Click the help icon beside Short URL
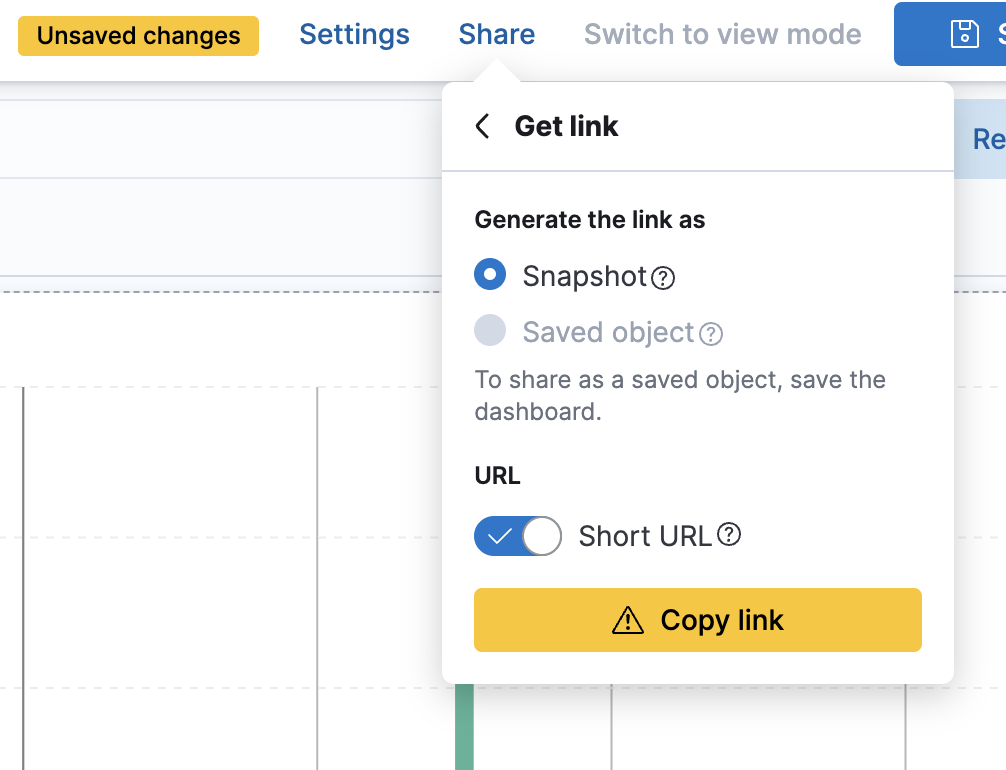Viewport: 1006px width, 770px height. pos(730,535)
